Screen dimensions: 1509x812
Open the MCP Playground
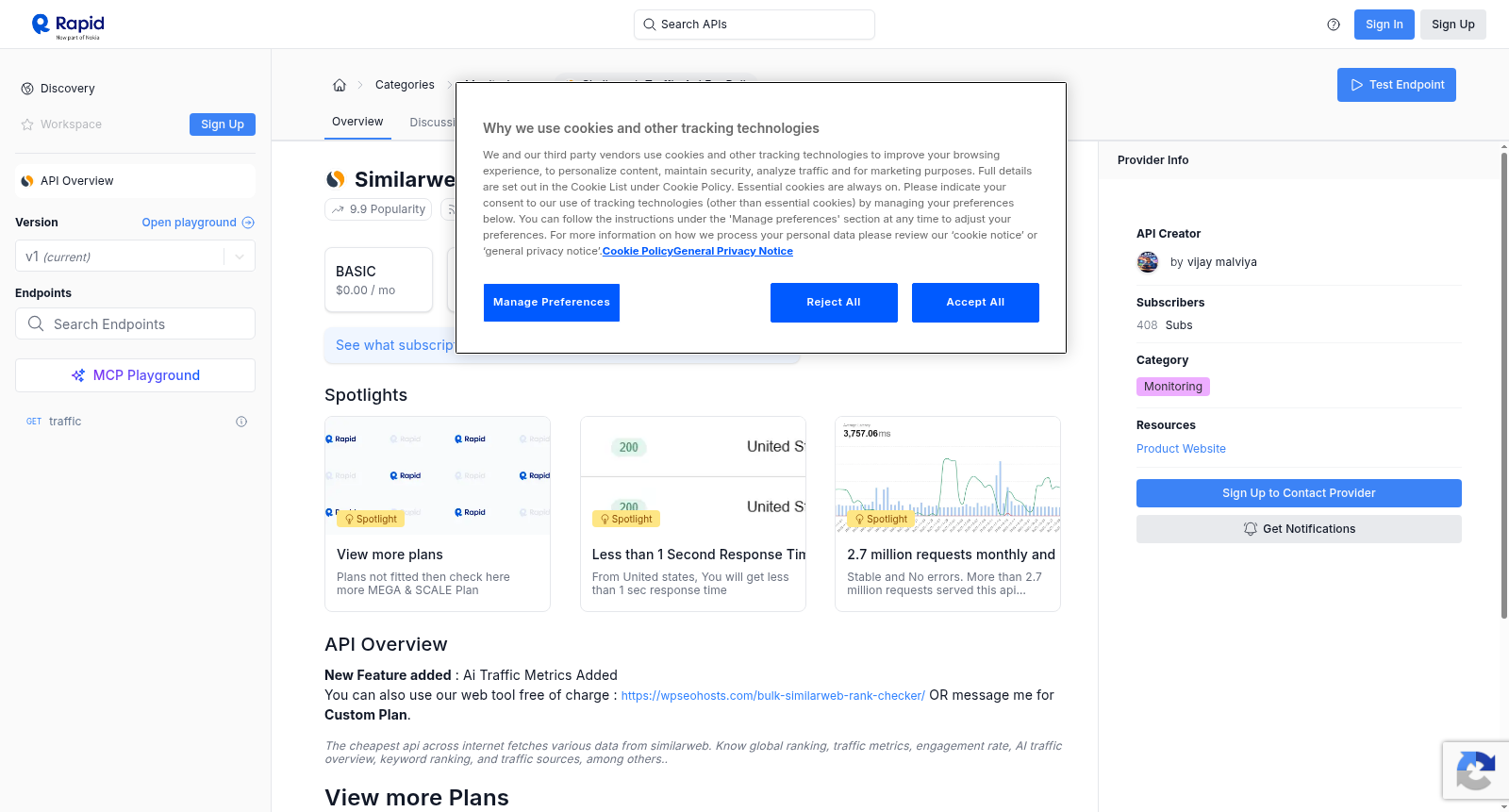pyautogui.click(x=135, y=375)
